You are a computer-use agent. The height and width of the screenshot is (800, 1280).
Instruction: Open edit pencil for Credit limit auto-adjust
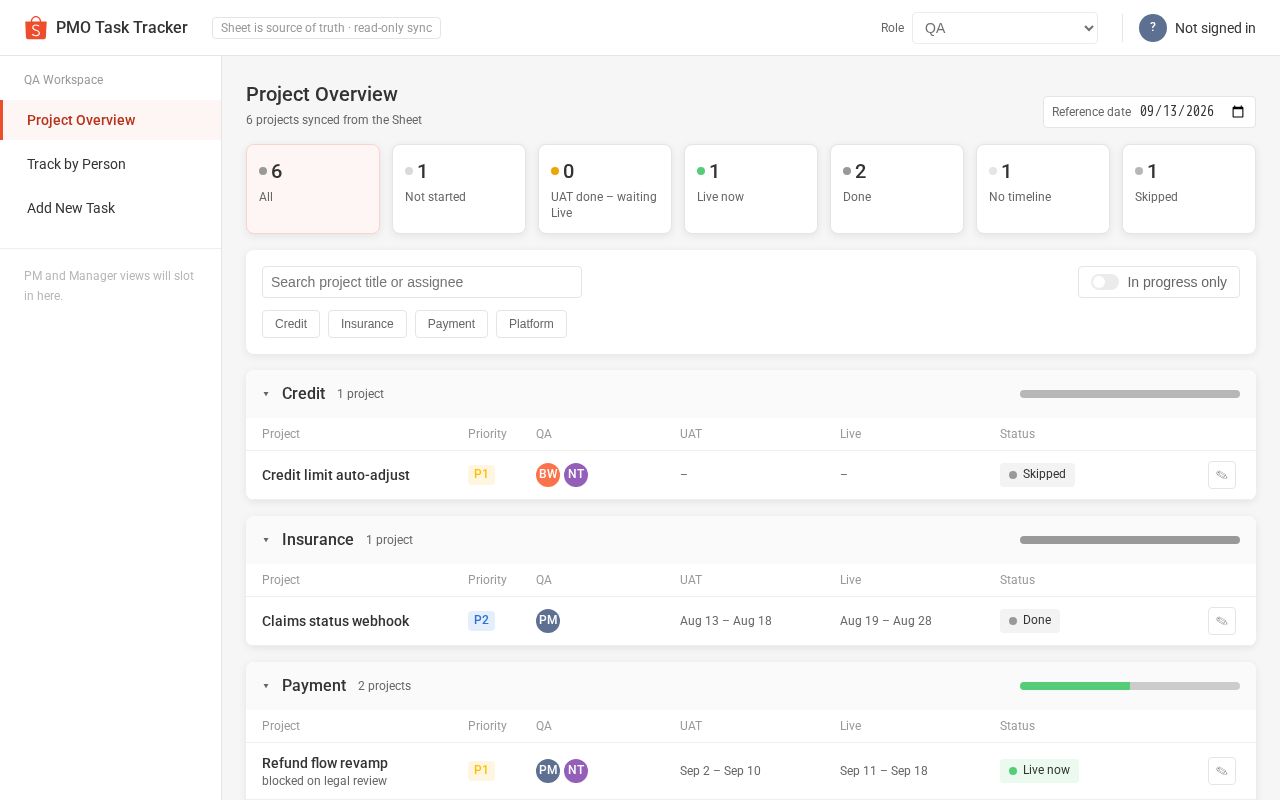pyautogui.click(x=1222, y=475)
